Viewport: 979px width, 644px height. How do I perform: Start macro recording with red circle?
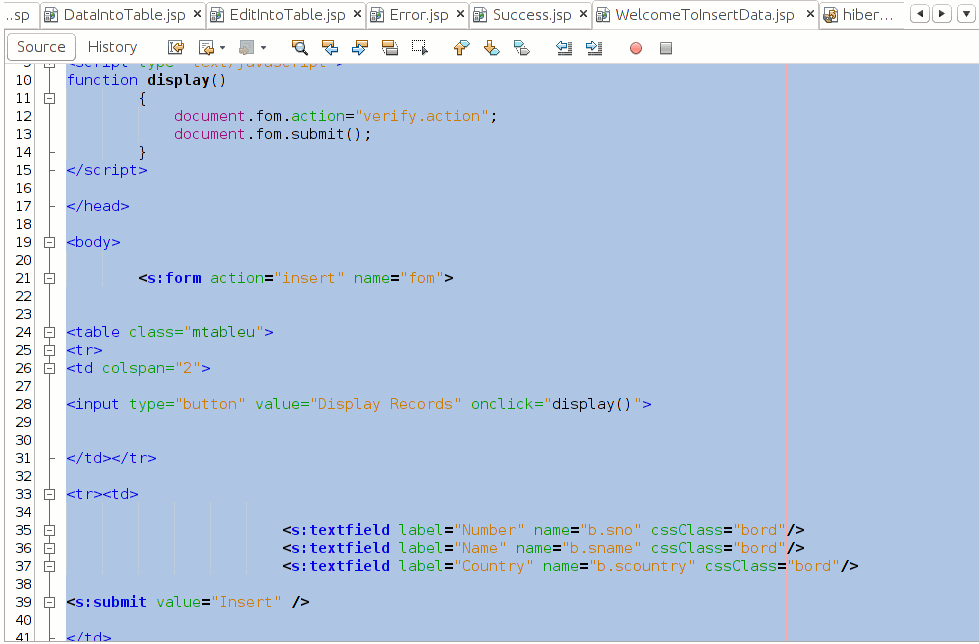pyautogui.click(x=636, y=48)
